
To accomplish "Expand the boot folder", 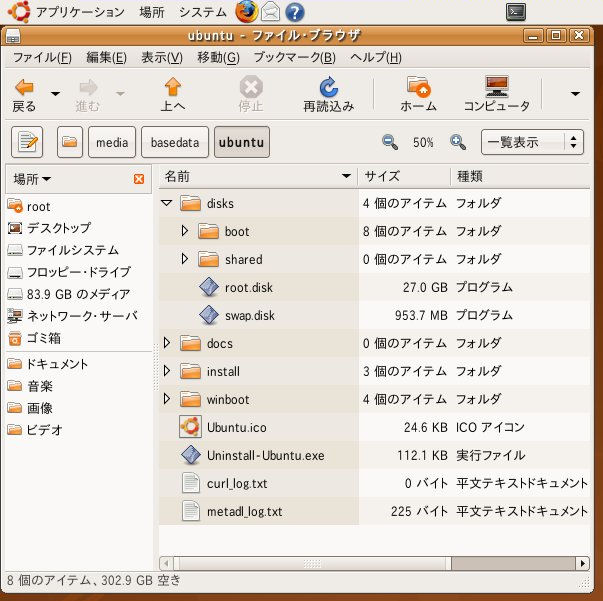I will click(x=185, y=231).
